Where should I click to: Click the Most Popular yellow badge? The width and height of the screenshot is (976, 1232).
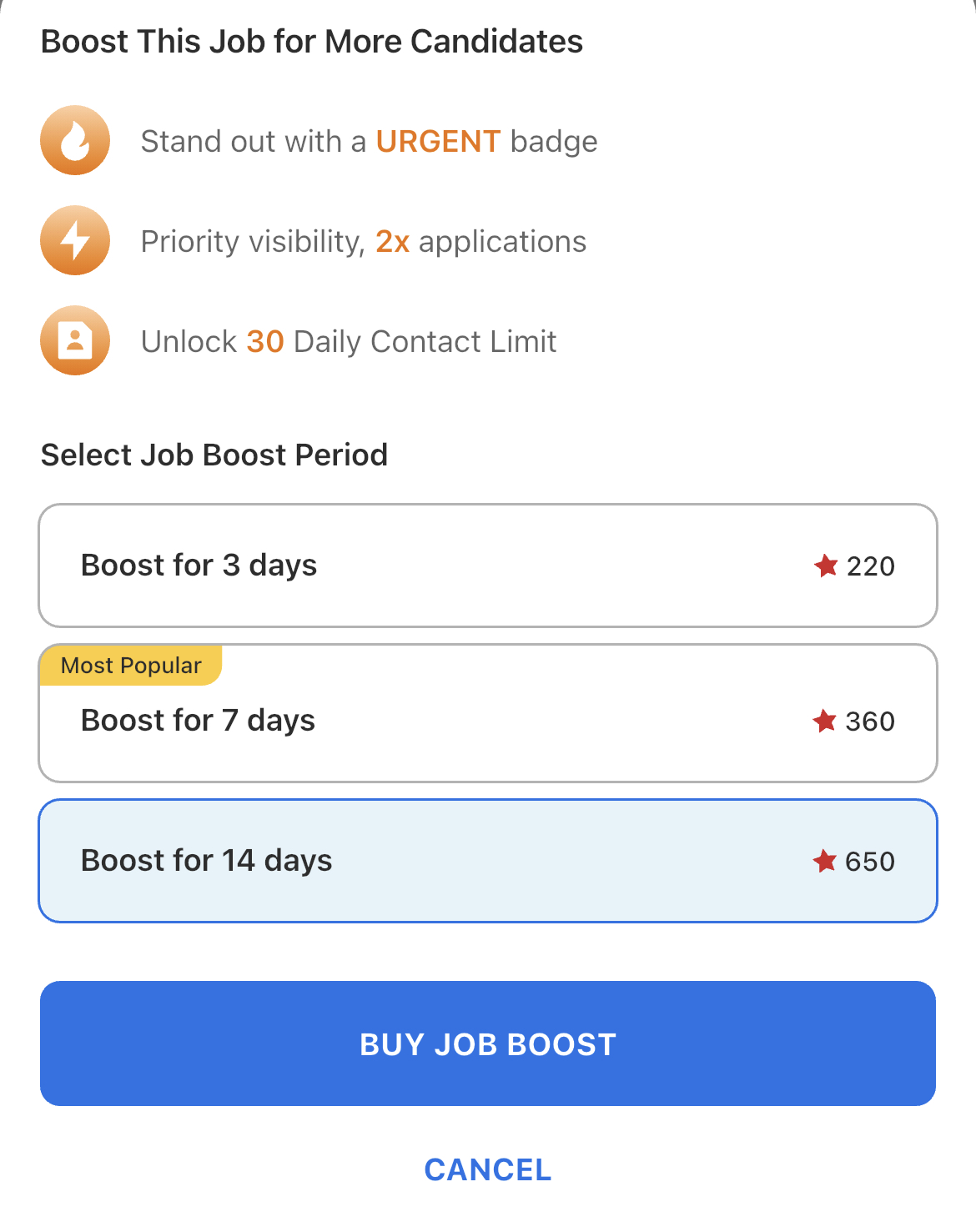(131, 665)
